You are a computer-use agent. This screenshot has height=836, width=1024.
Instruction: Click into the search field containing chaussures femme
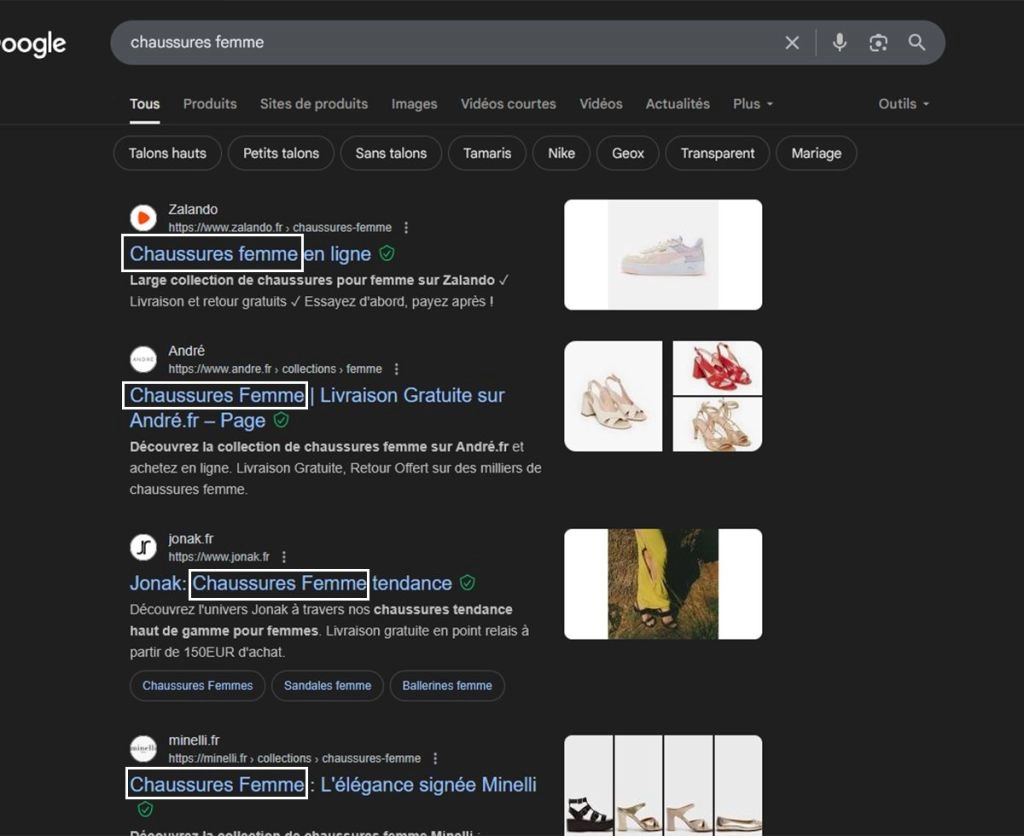[x=440, y=42]
